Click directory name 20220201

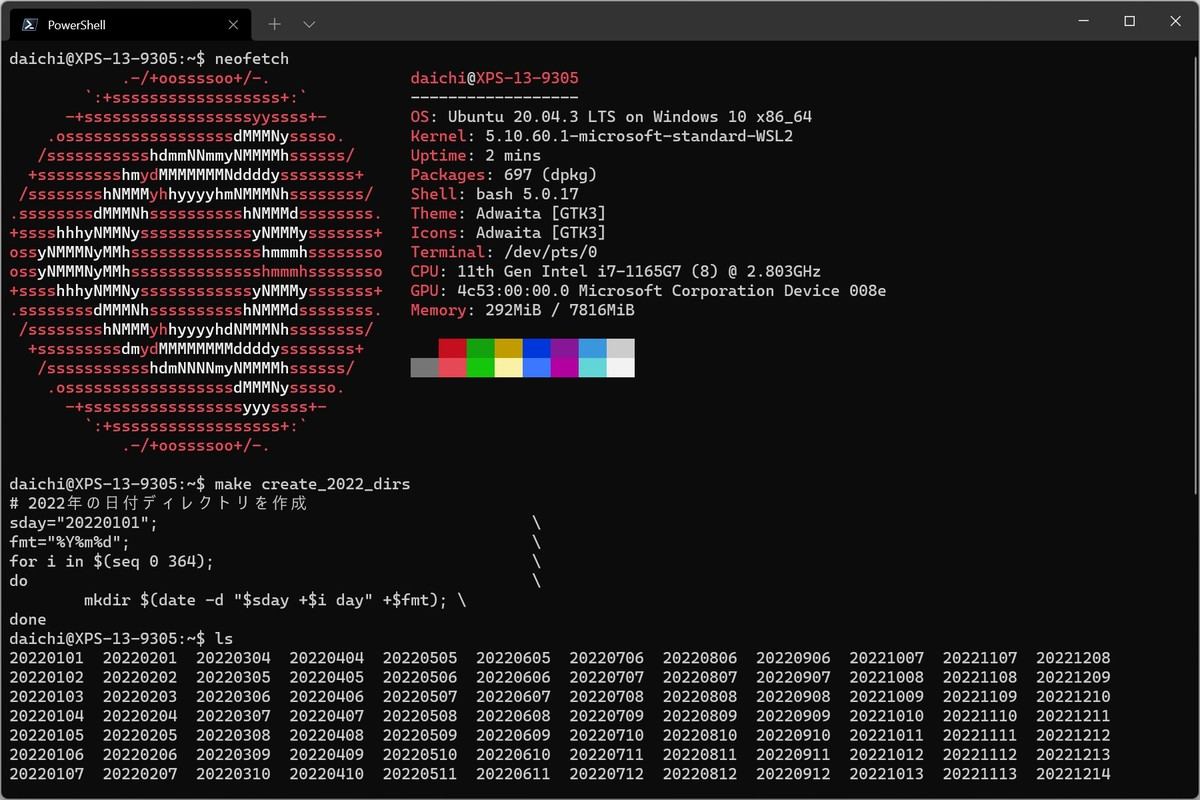[140, 658]
